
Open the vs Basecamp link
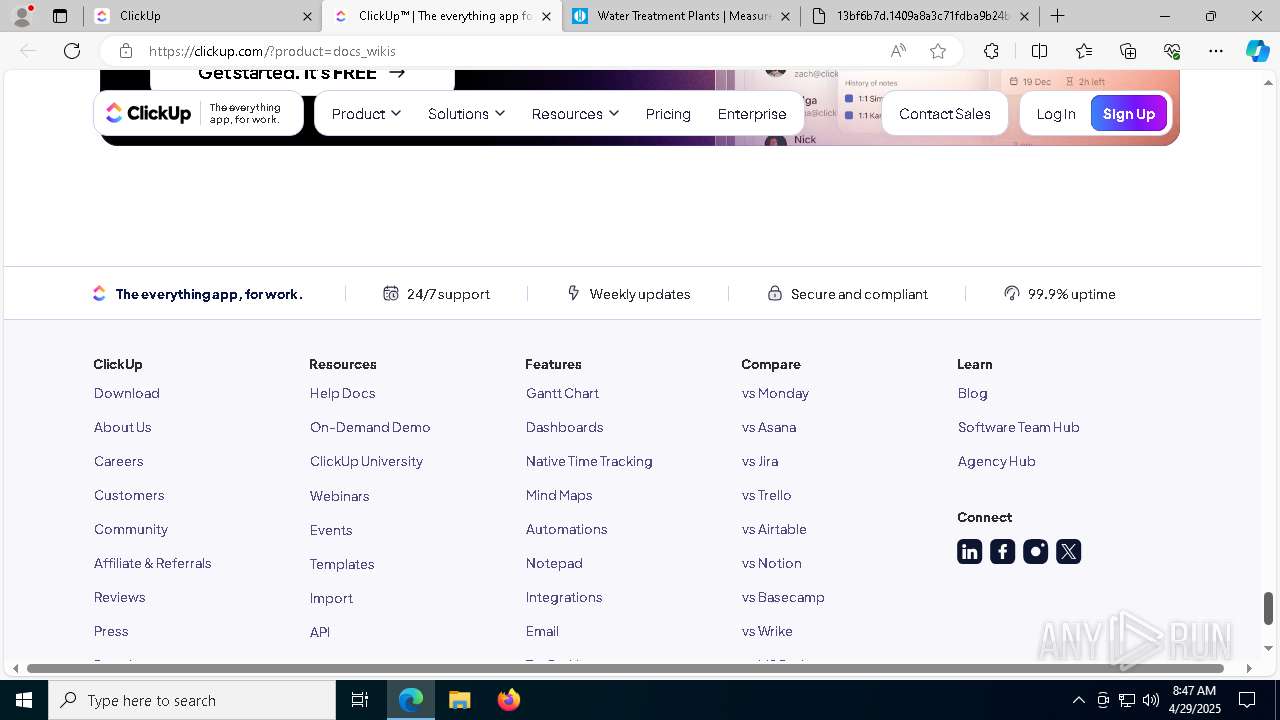click(x=783, y=597)
